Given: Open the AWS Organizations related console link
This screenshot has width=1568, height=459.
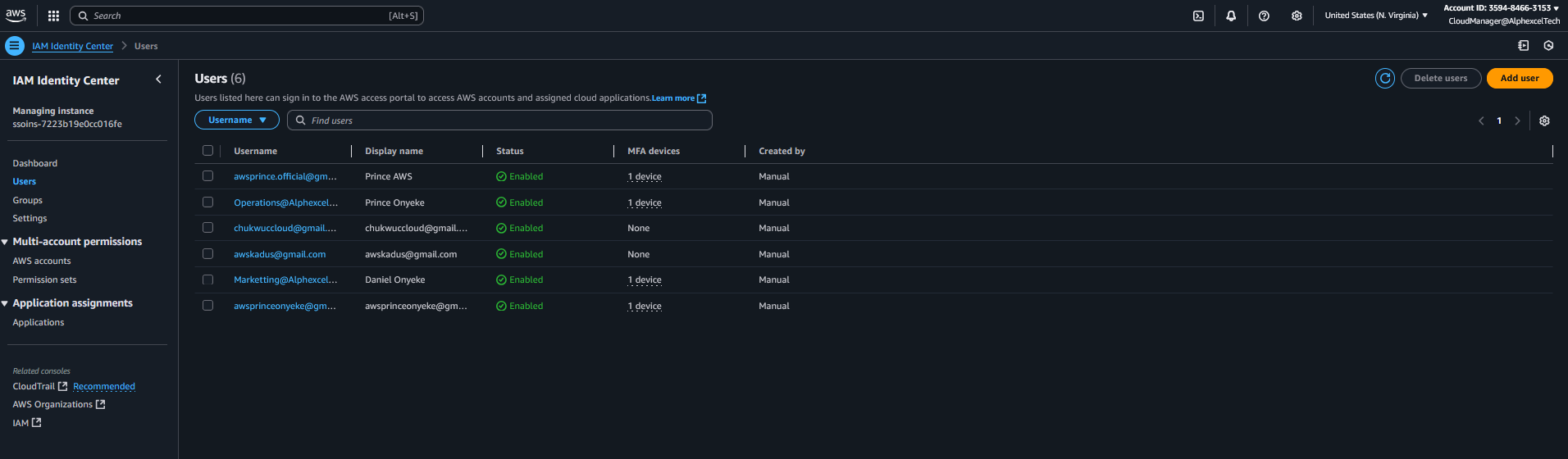Looking at the screenshot, I should (52, 404).
